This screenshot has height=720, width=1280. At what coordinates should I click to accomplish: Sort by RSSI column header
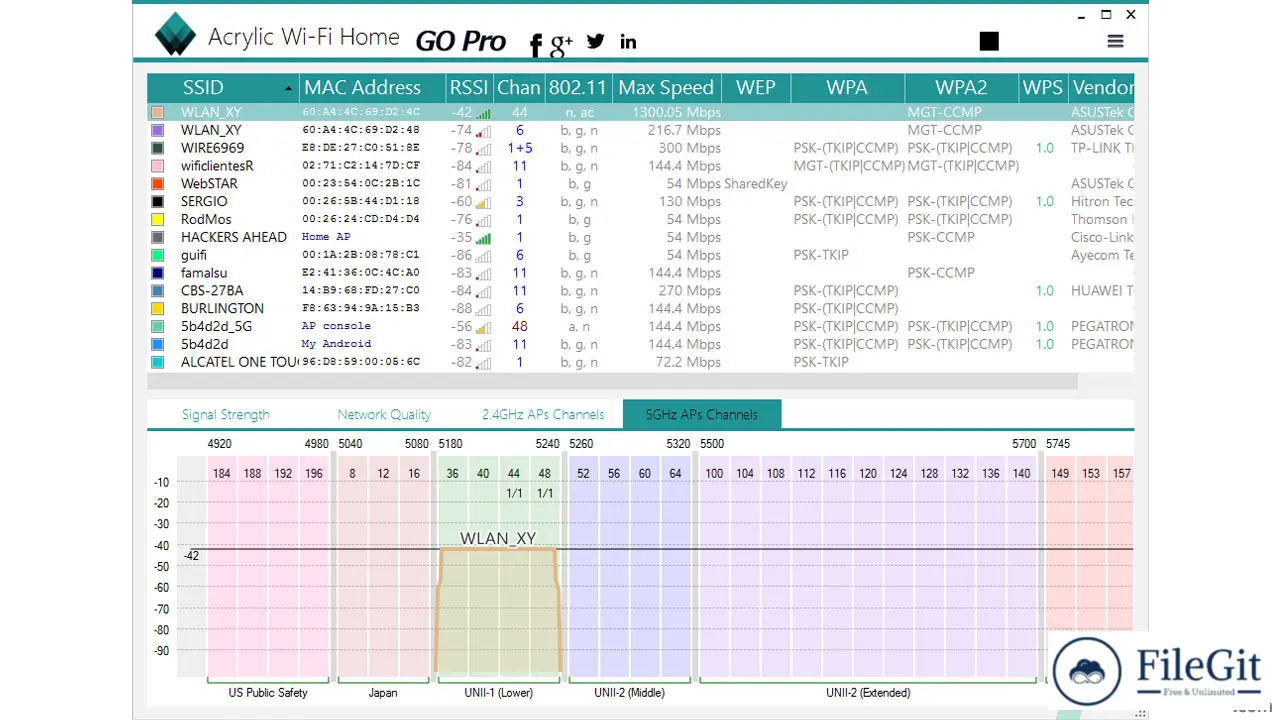(469, 87)
